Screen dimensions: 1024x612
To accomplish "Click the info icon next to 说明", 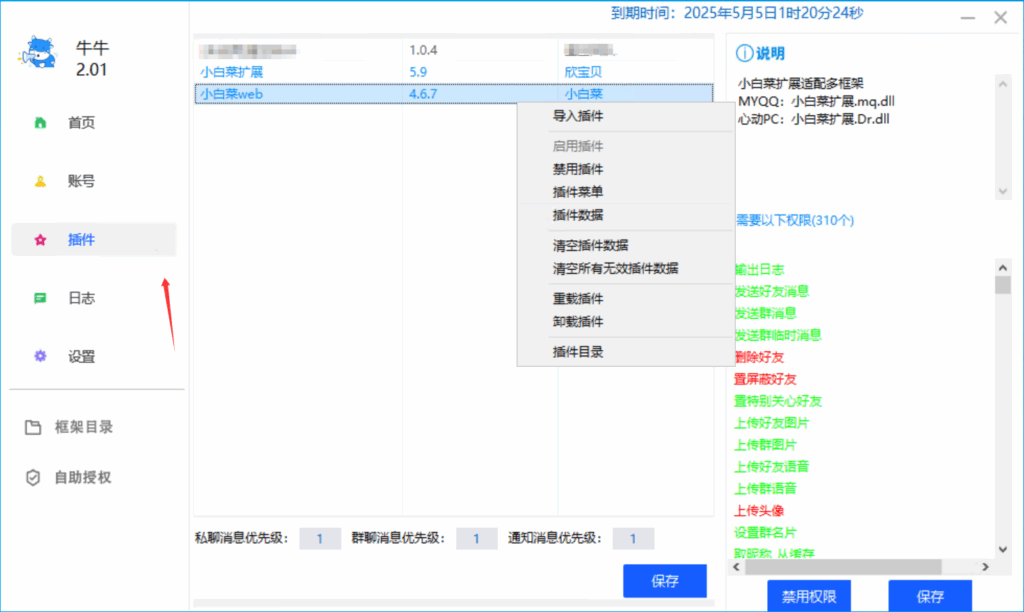I will 744,54.
